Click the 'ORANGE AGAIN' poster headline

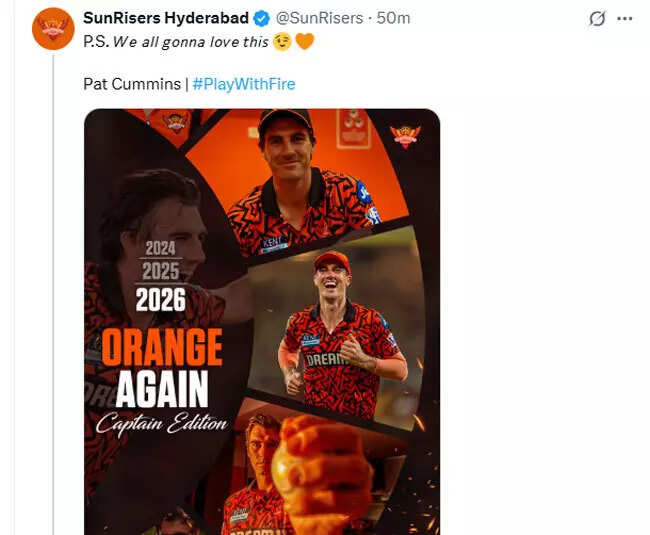point(163,367)
